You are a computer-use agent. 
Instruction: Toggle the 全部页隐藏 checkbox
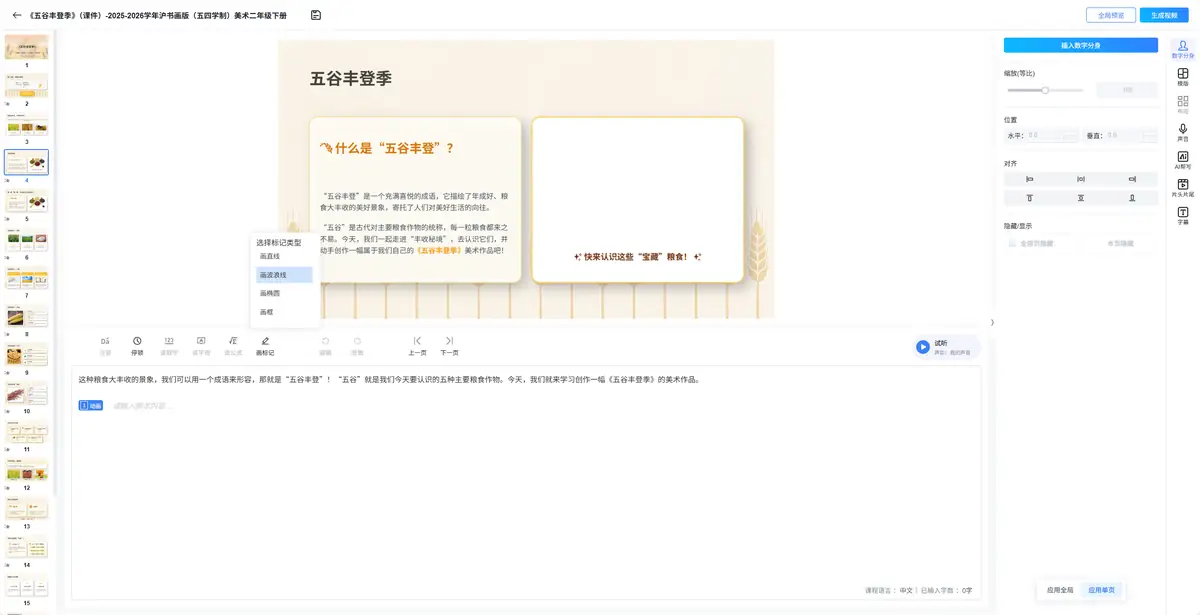pyautogui.click(x=1012, y=243)
